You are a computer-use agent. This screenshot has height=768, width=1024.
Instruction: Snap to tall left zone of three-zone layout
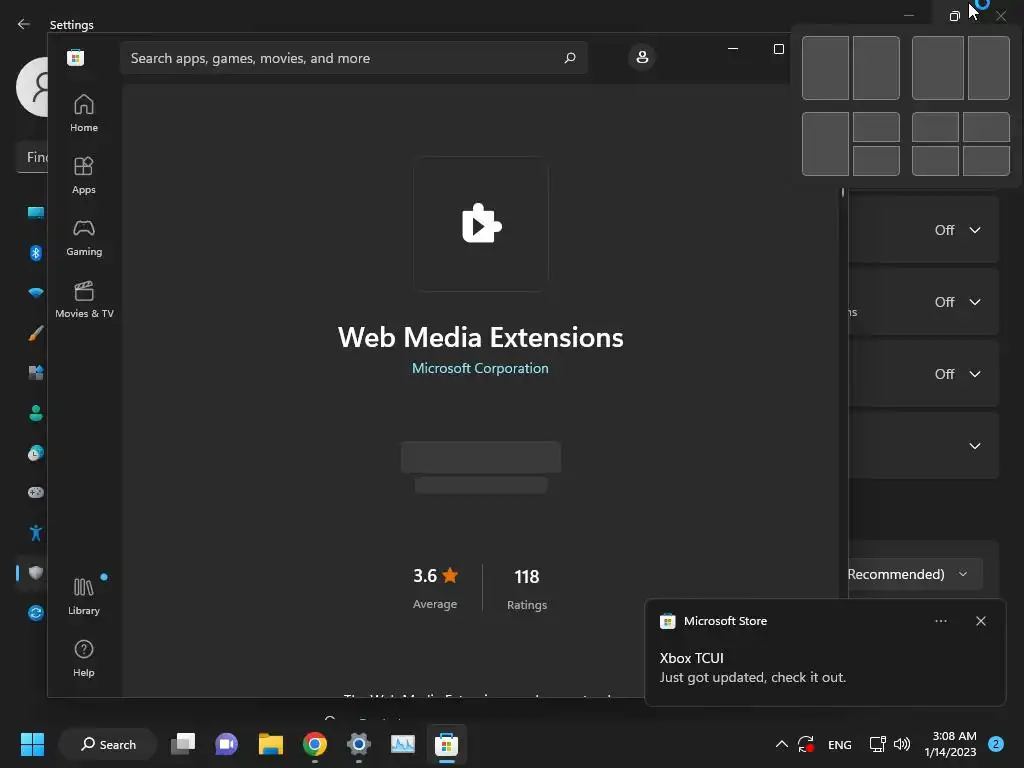pos(825,144)
